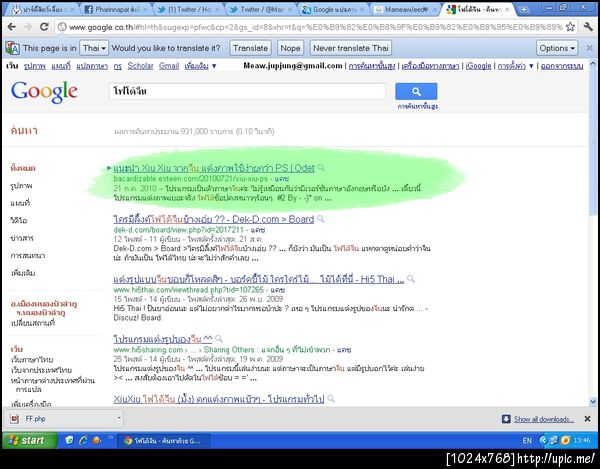Reload the page with the refresh icon
600x469 pixels.
point(44,27)
